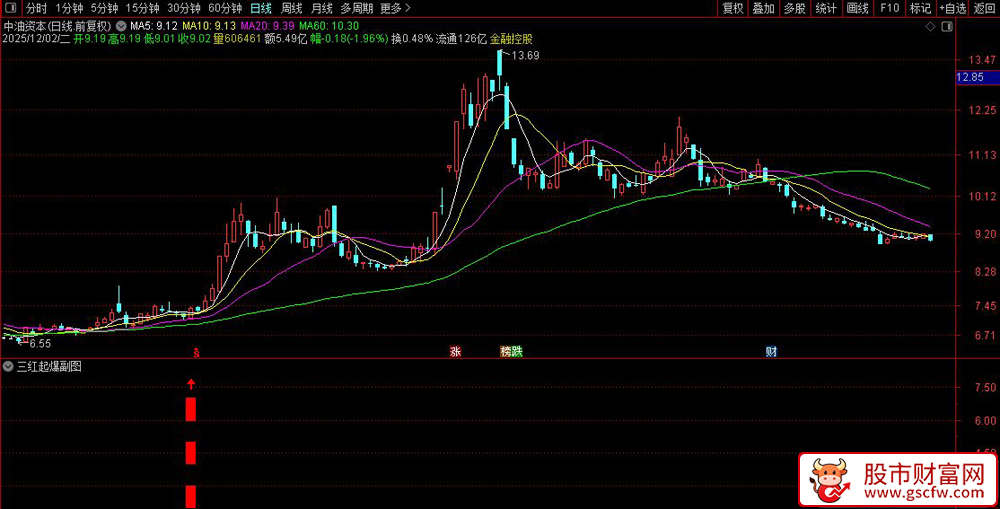Switch to the 月线 monthly tab
This screenshot has height=509, width=1000.
321,8
